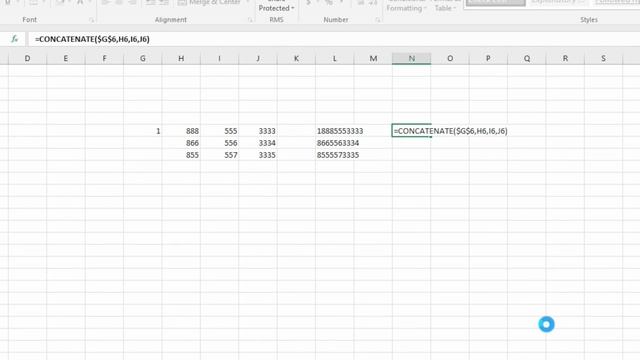Select column H header

pos(181,58)
